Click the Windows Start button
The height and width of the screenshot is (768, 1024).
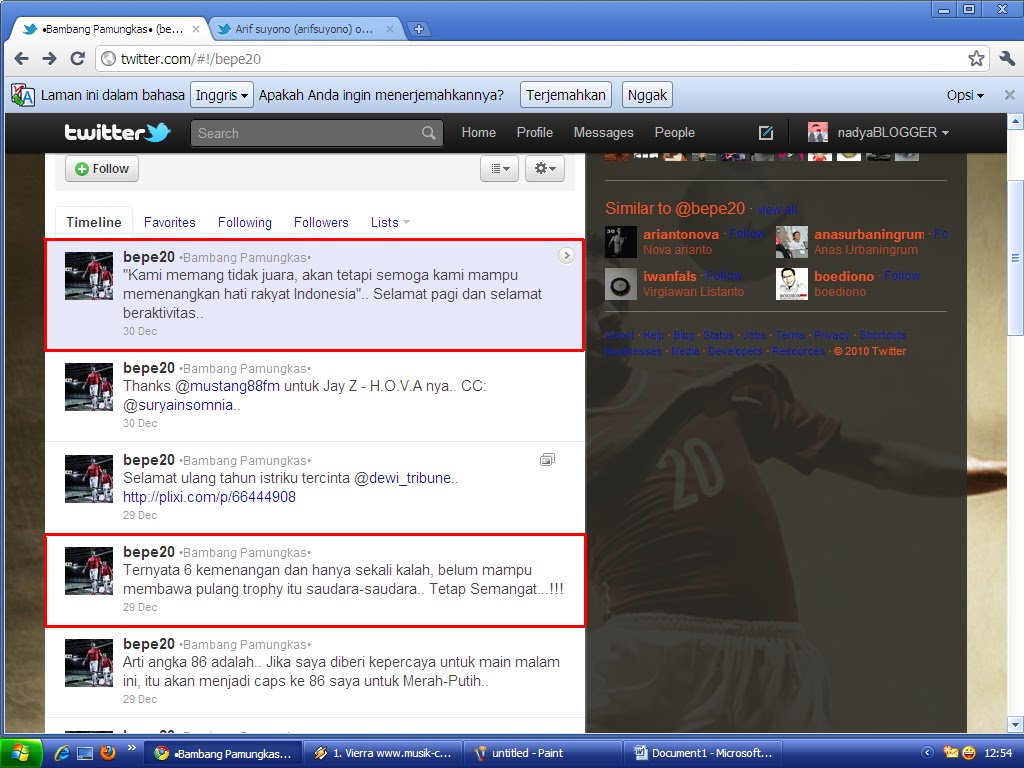tap(21, 753)
